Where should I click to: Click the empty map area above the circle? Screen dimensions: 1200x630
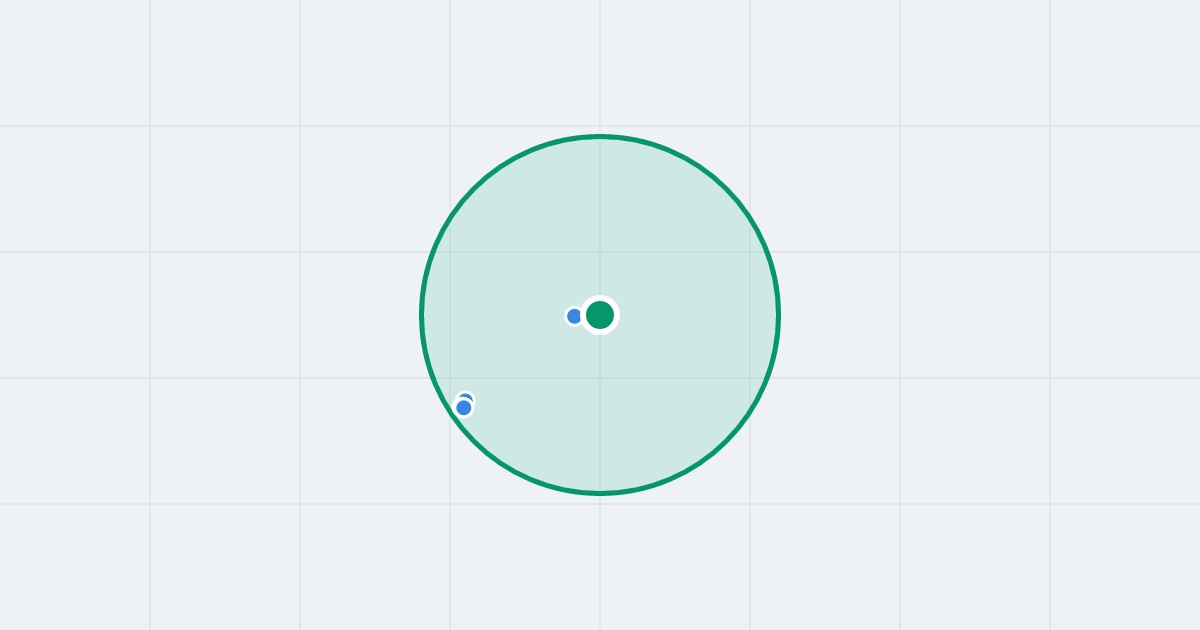tap(600, 65)
